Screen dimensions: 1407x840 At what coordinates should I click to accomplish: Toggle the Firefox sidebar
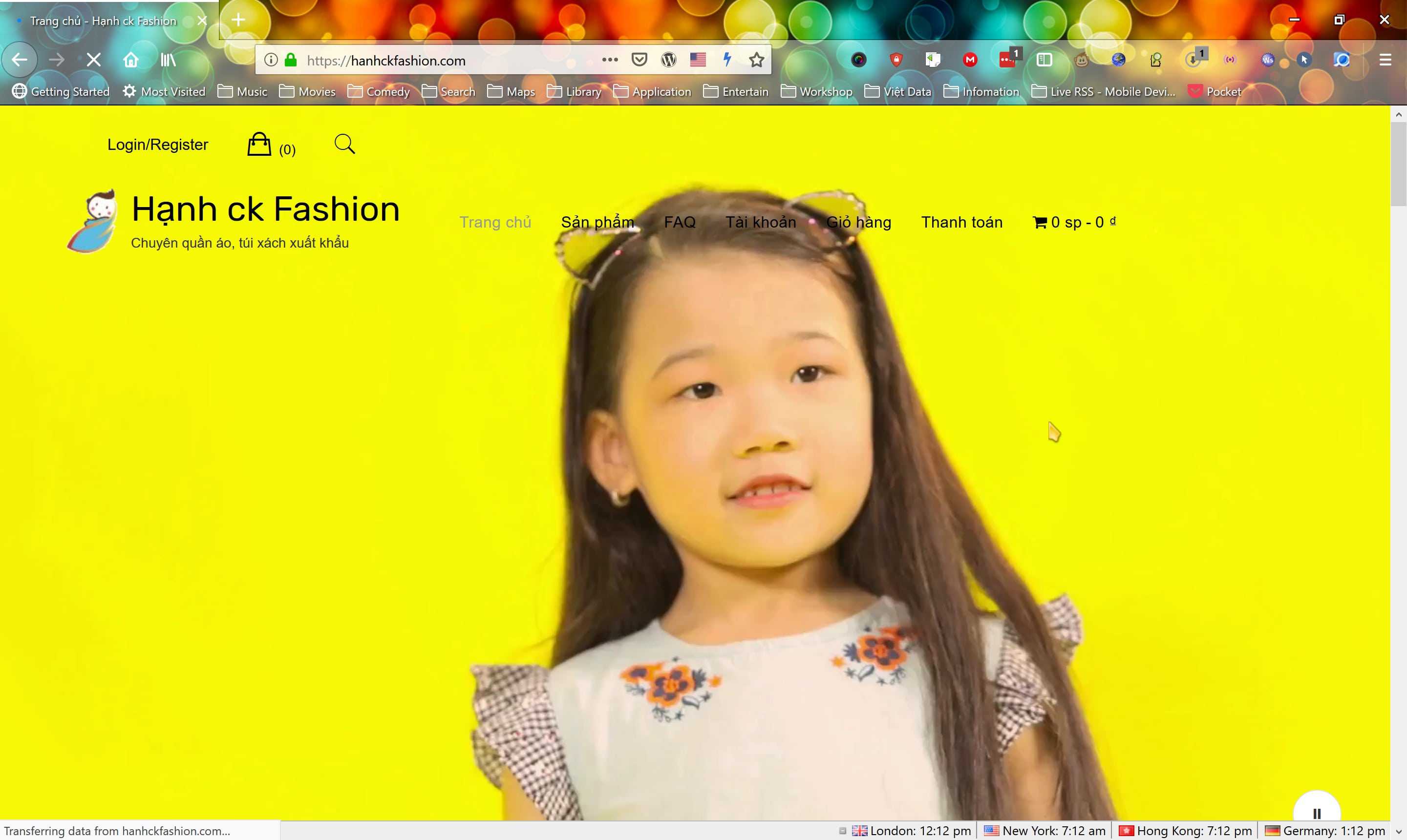(x=1045, y=60)
